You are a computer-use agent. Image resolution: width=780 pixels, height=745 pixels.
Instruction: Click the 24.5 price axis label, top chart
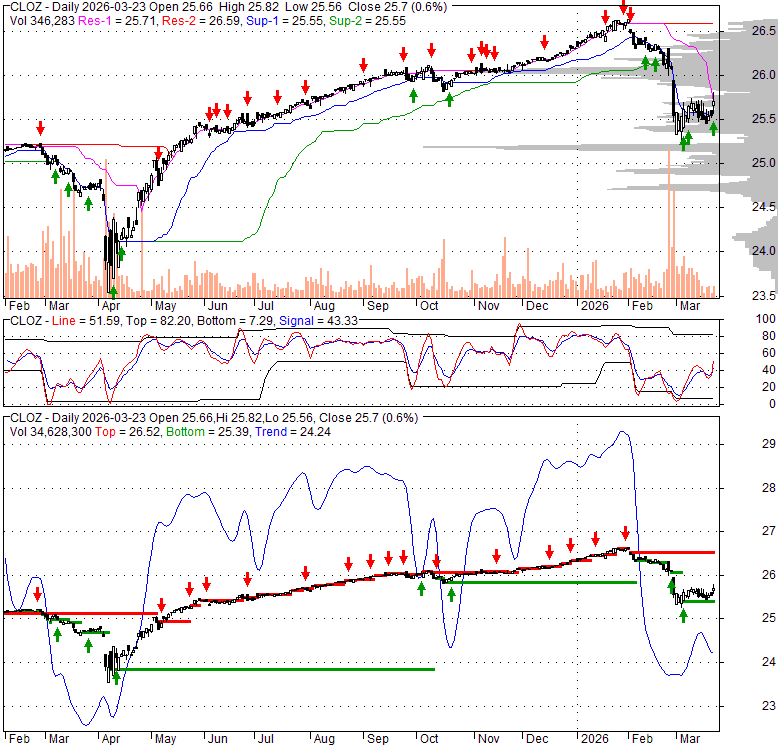click(763, 206)
